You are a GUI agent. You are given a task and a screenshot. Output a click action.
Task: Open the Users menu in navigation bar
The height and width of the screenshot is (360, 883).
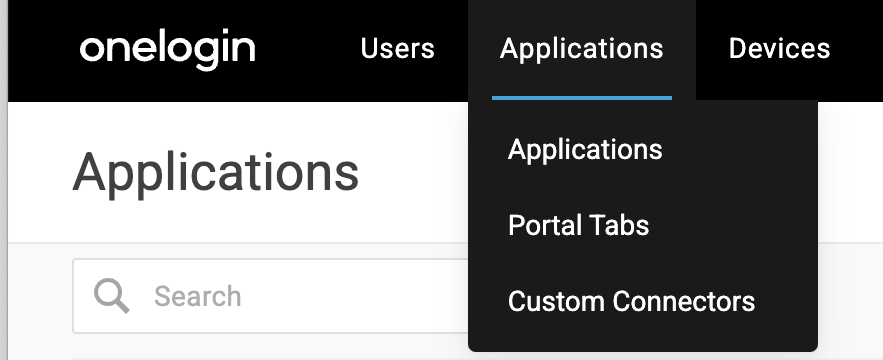click(x=398, y=49)
